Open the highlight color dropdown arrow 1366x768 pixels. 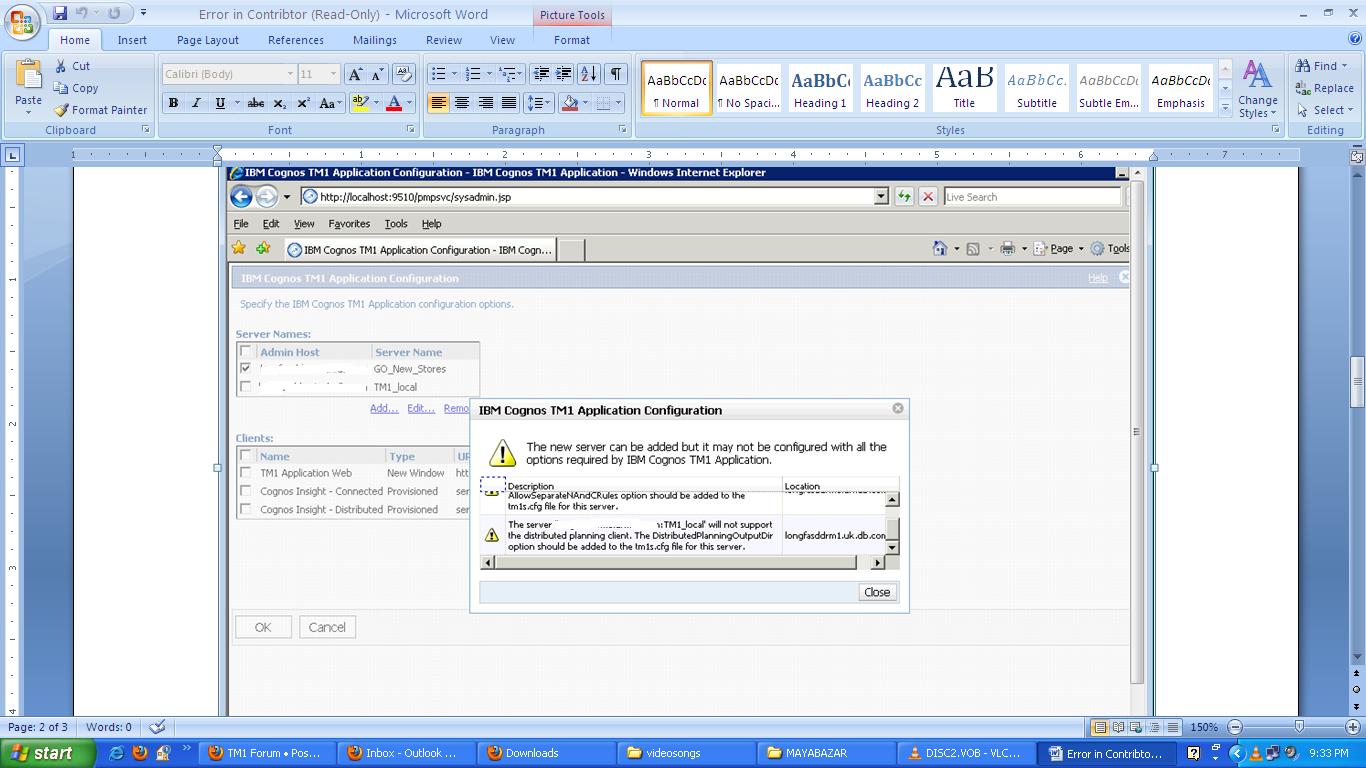pos(376,103)
